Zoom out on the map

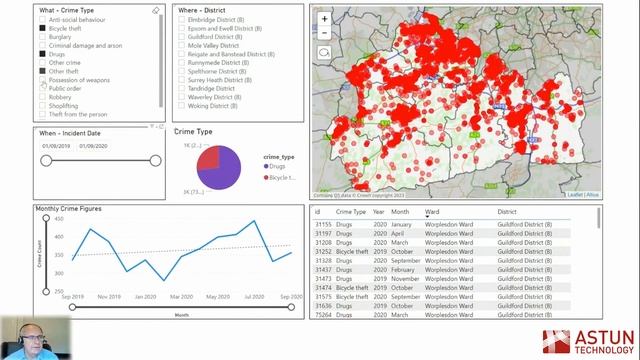[324, 33]
